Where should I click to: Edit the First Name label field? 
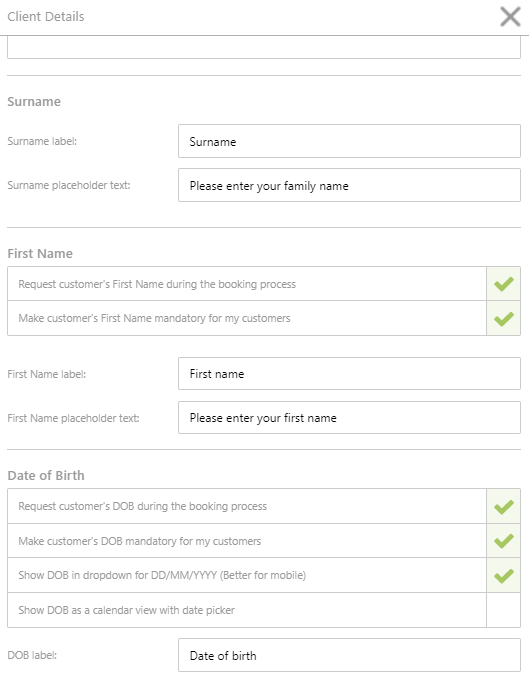pyautogui.click(x=349, y=374)
